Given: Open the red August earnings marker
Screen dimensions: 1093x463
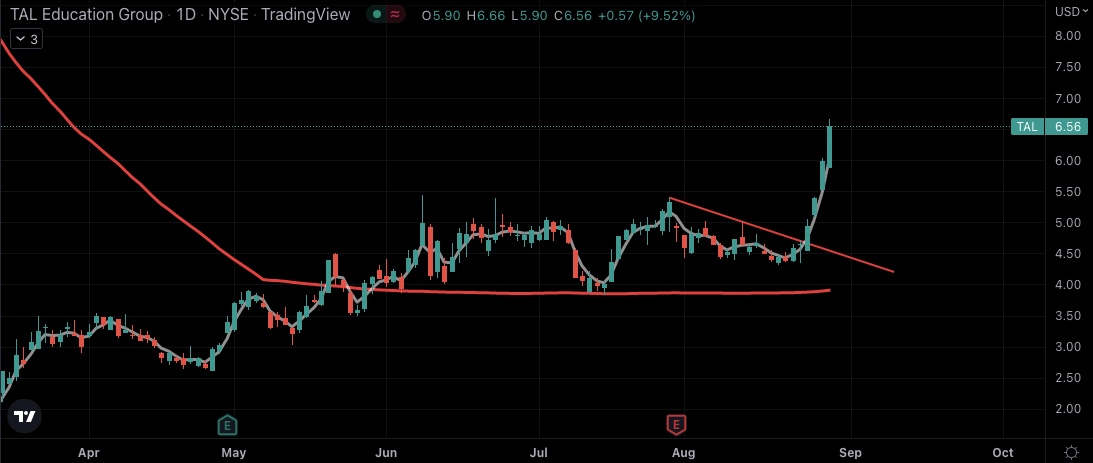Looking at the screenshot, I should (675, 424).
